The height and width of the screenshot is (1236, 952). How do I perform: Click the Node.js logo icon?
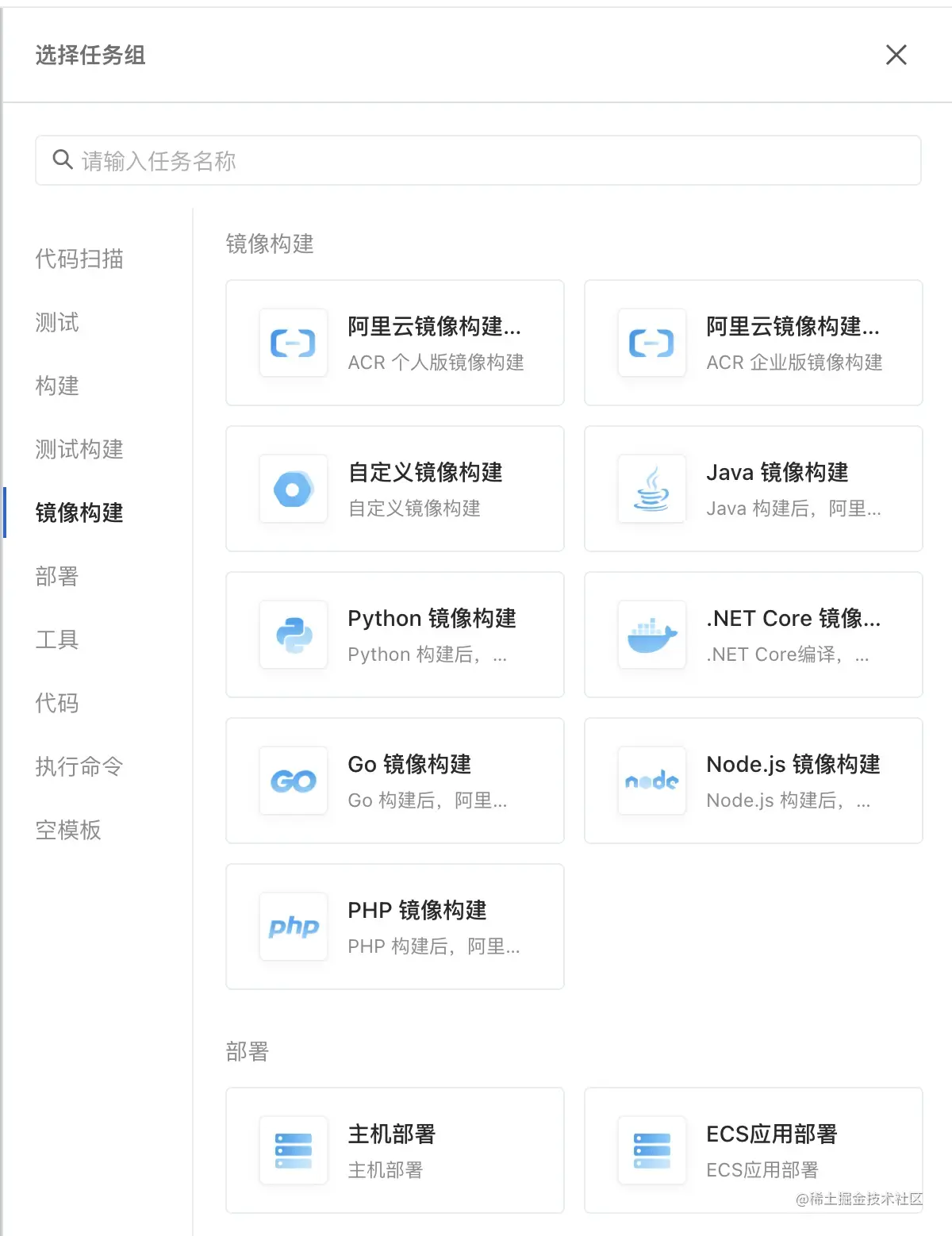(x=652, y=781)
